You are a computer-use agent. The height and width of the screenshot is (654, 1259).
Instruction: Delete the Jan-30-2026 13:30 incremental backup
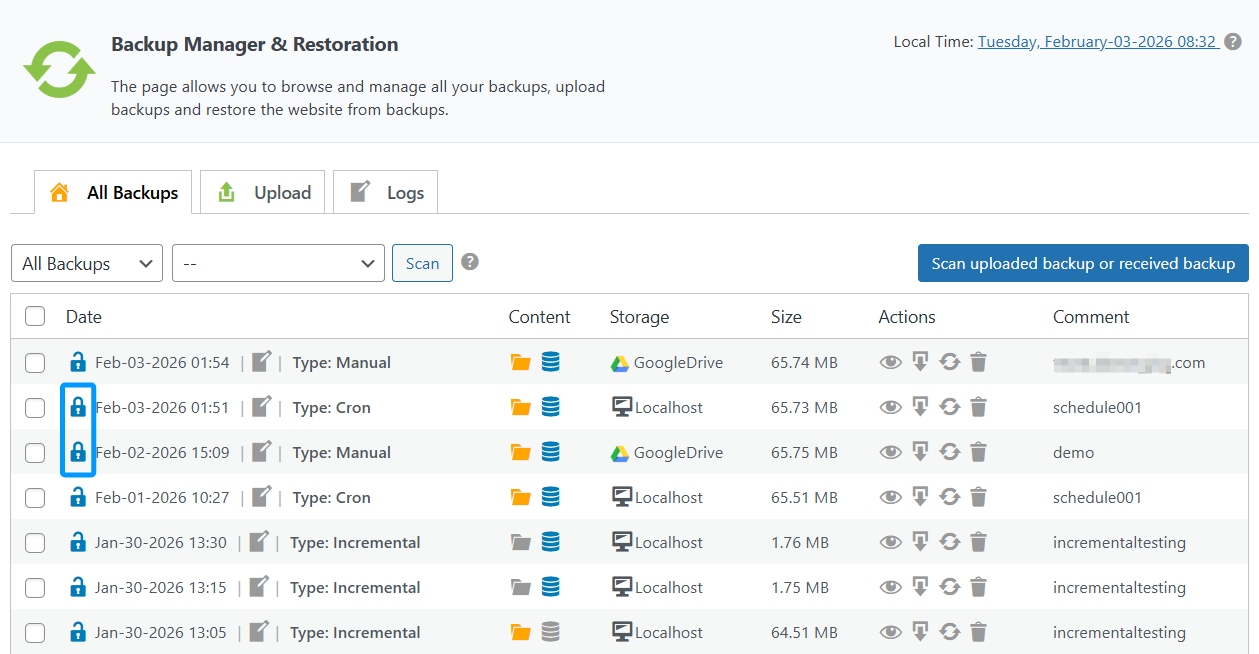pyautogui.click(x=978, y=542)
